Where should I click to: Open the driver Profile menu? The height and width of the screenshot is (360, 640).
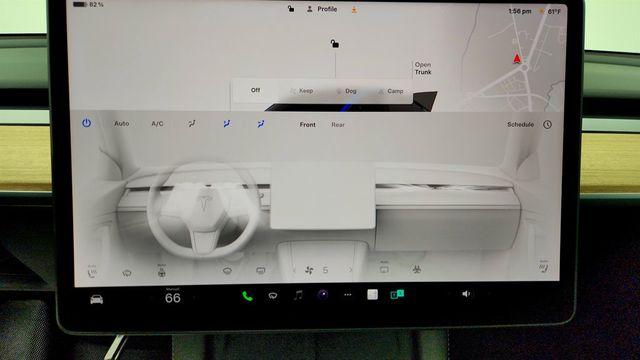322,9
